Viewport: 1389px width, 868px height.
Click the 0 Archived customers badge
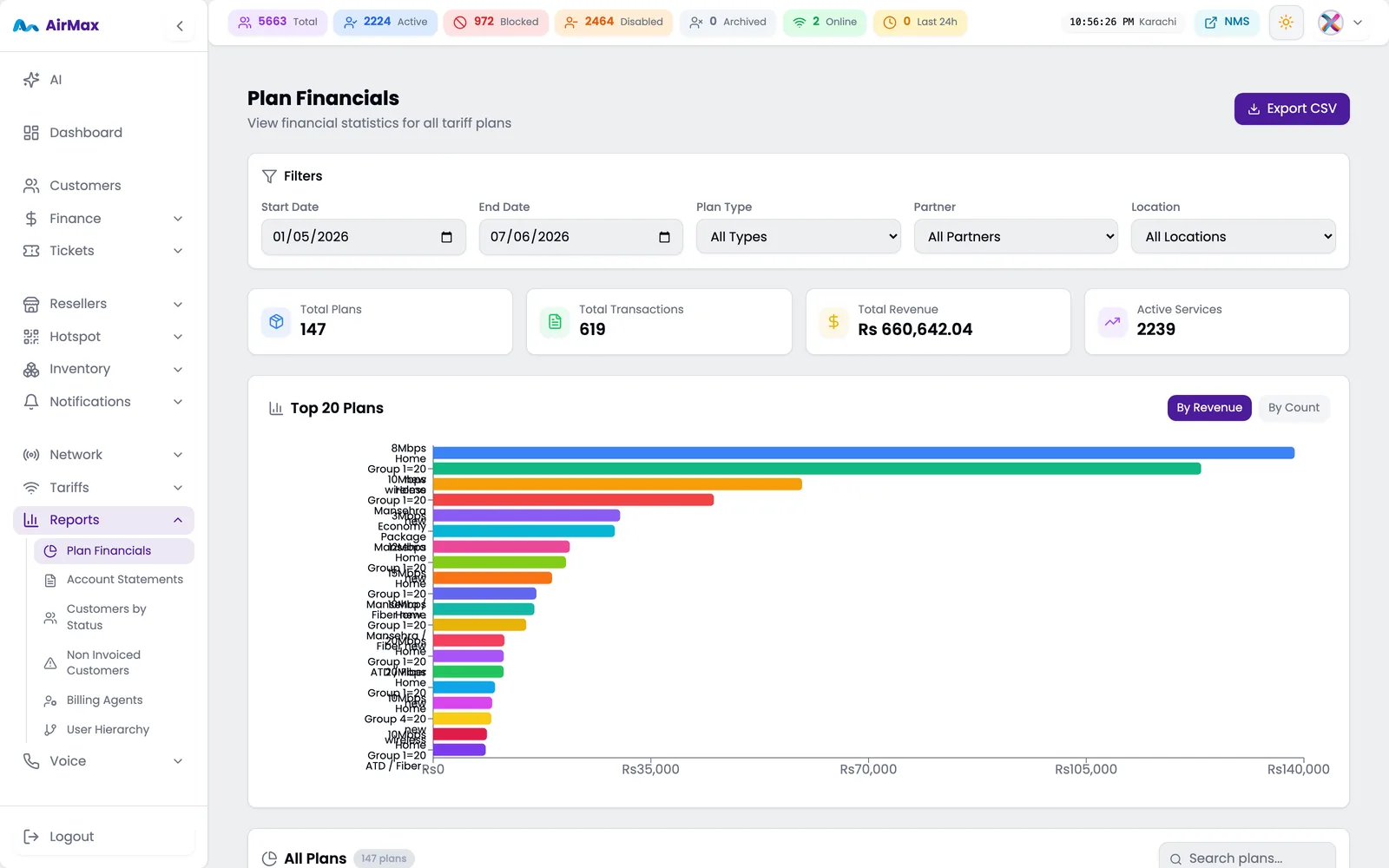point(727,22)
